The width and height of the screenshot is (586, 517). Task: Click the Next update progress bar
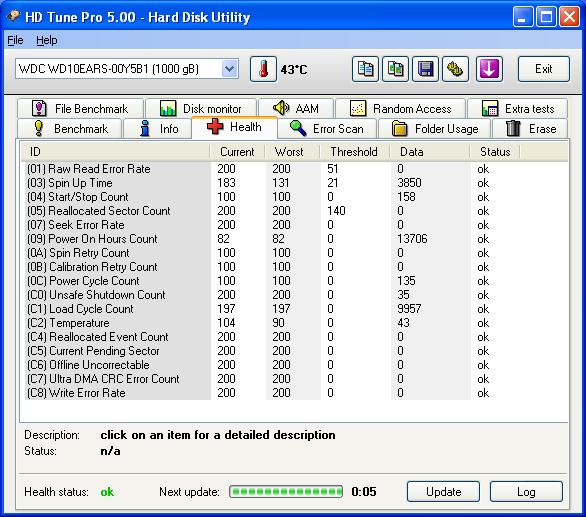286,492
